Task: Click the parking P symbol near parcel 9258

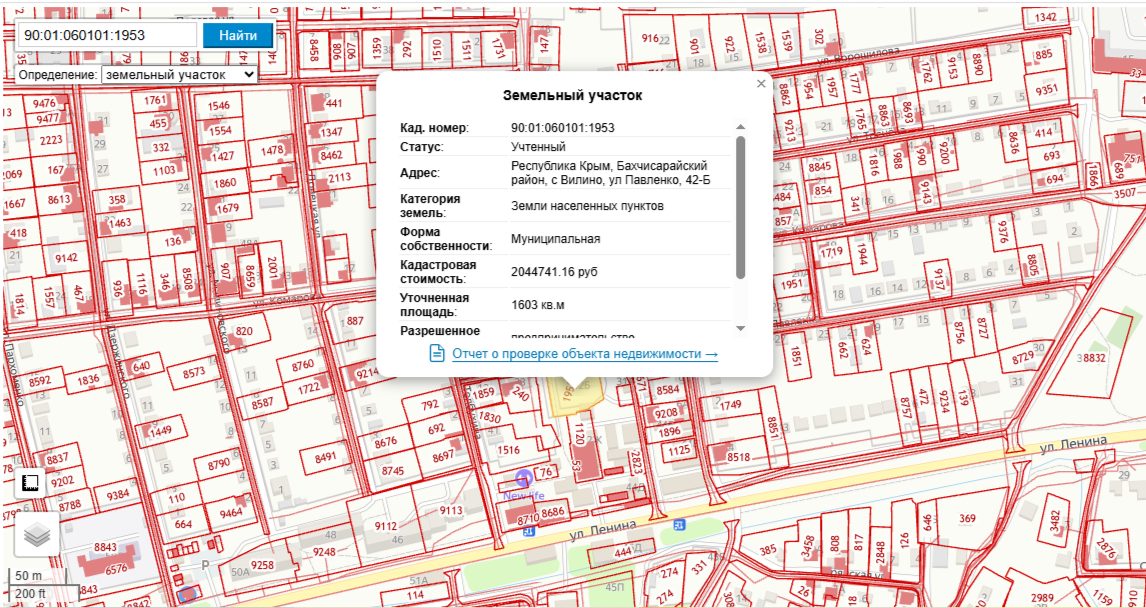Action: [205, 566]
